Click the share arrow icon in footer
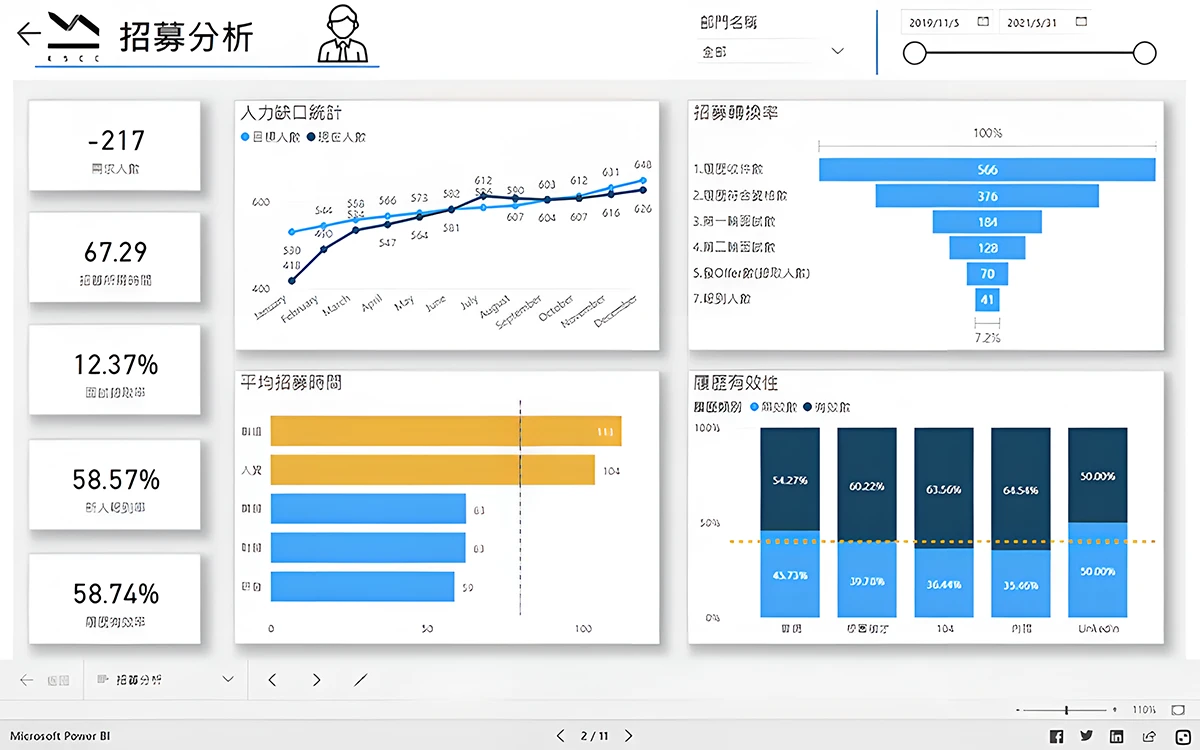 coord(1148,736)
